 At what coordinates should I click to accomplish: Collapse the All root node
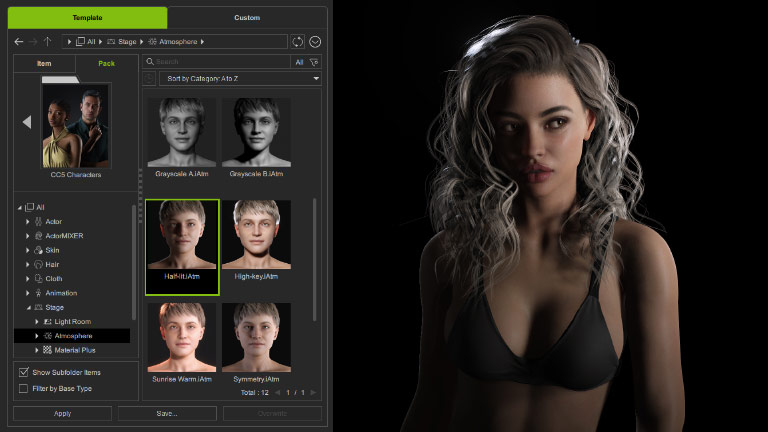(20, 208)
